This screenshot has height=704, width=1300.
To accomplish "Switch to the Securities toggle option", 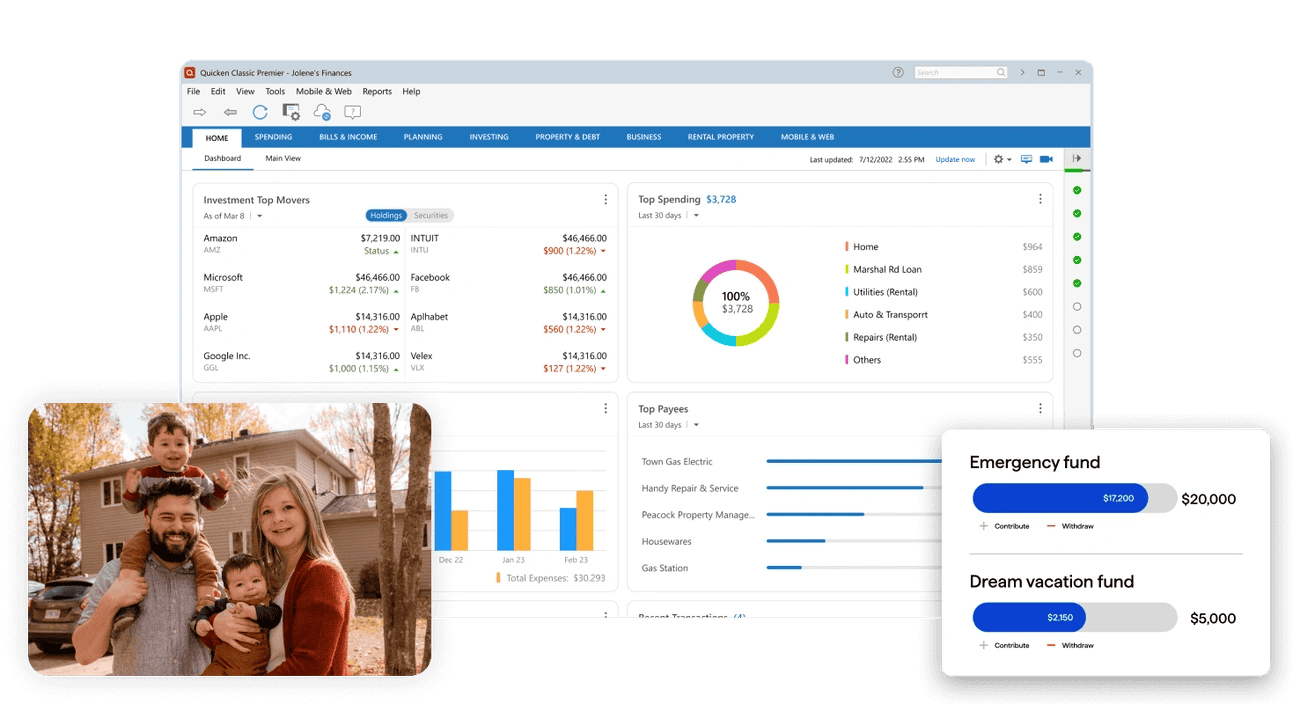I will click(431, 215).
